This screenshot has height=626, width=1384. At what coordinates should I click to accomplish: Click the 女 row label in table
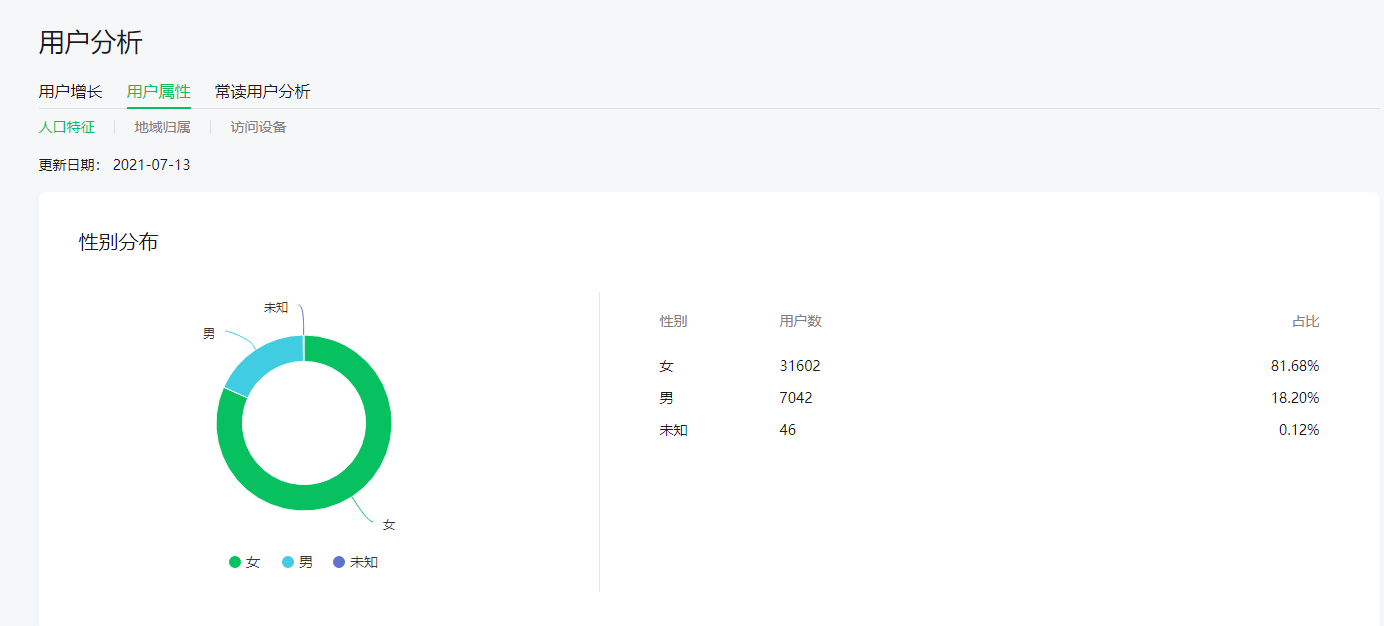pyautogui.click(x=667, y=366)
